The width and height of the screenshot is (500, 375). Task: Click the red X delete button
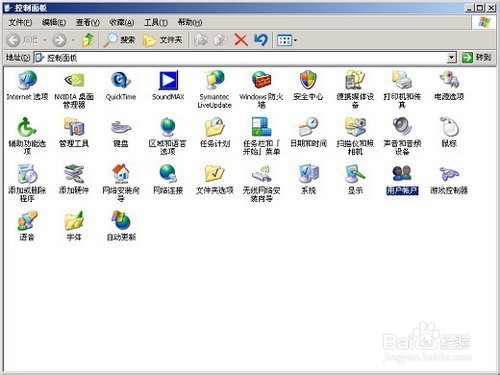[241, 40]
